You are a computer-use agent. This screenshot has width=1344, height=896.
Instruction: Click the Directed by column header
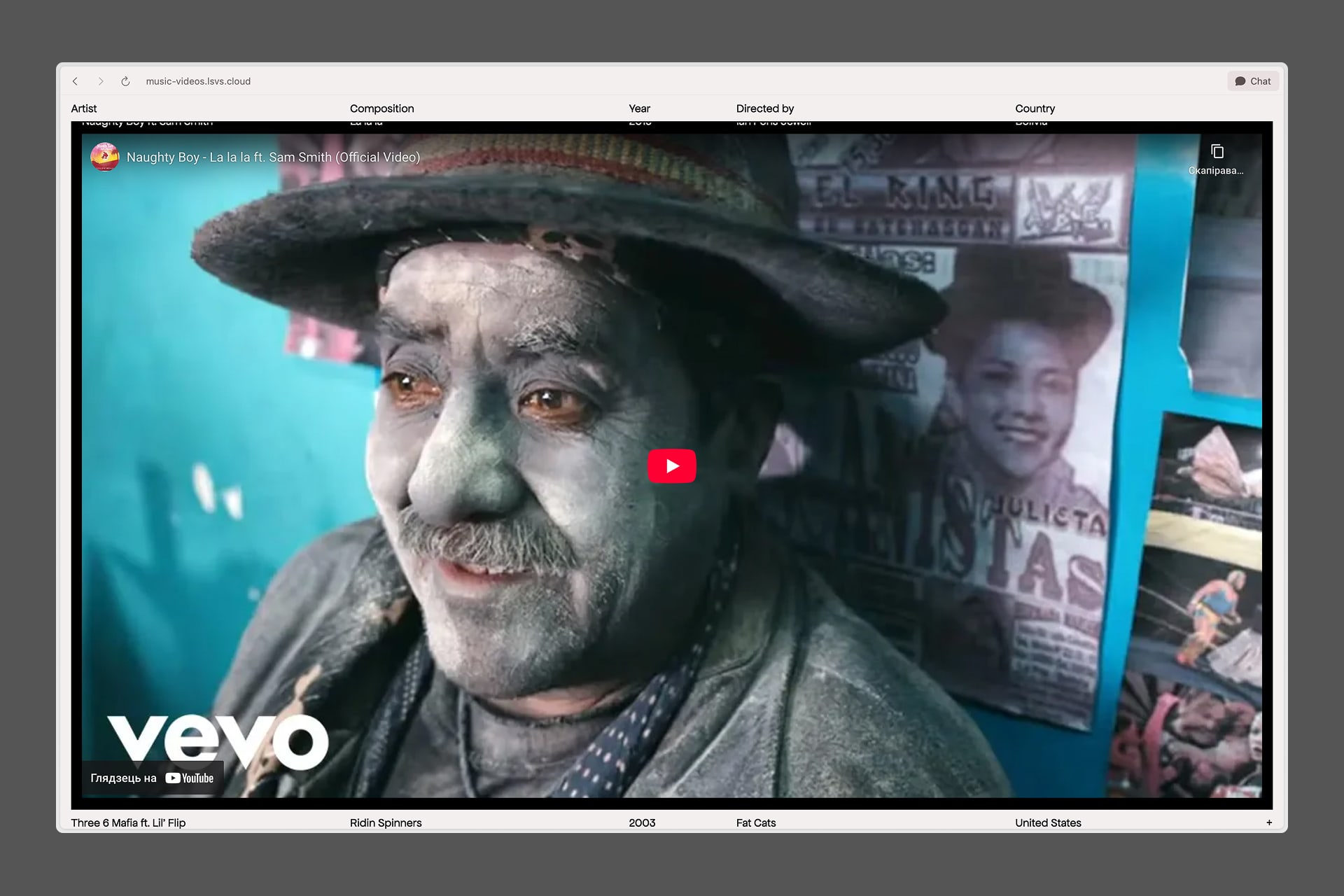click(764, 108)
